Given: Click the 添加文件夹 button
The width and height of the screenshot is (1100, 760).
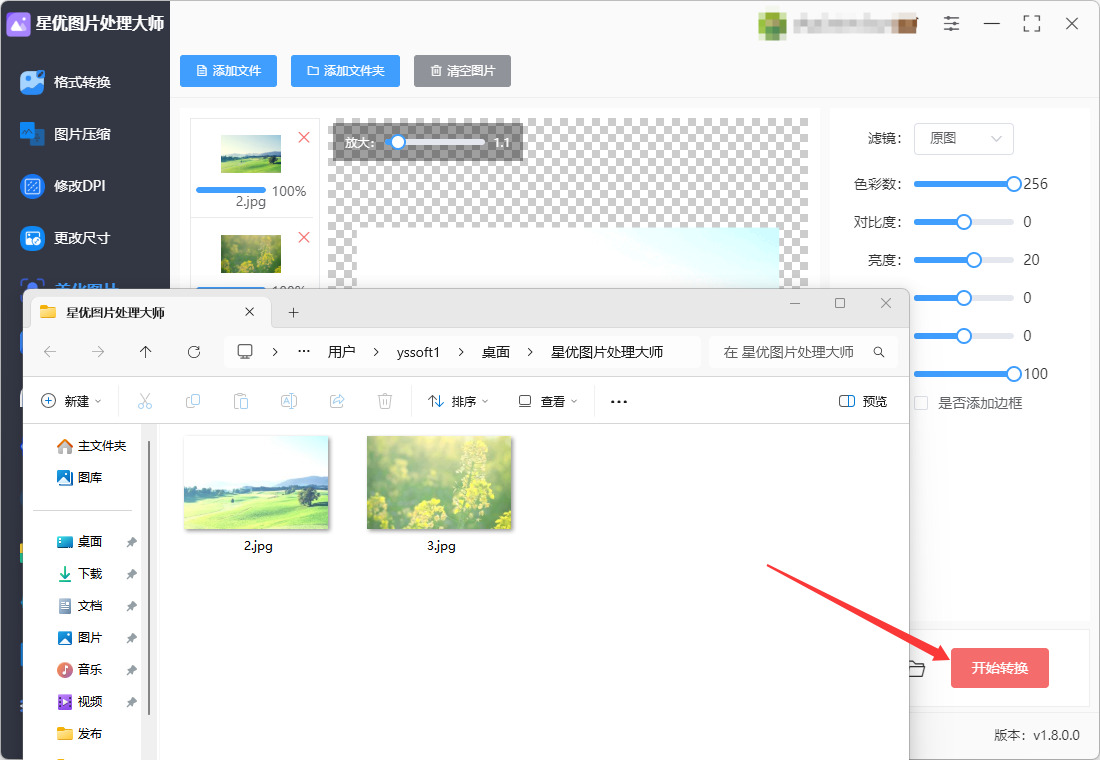Looking at the screenshot, I should coord(345,71).
